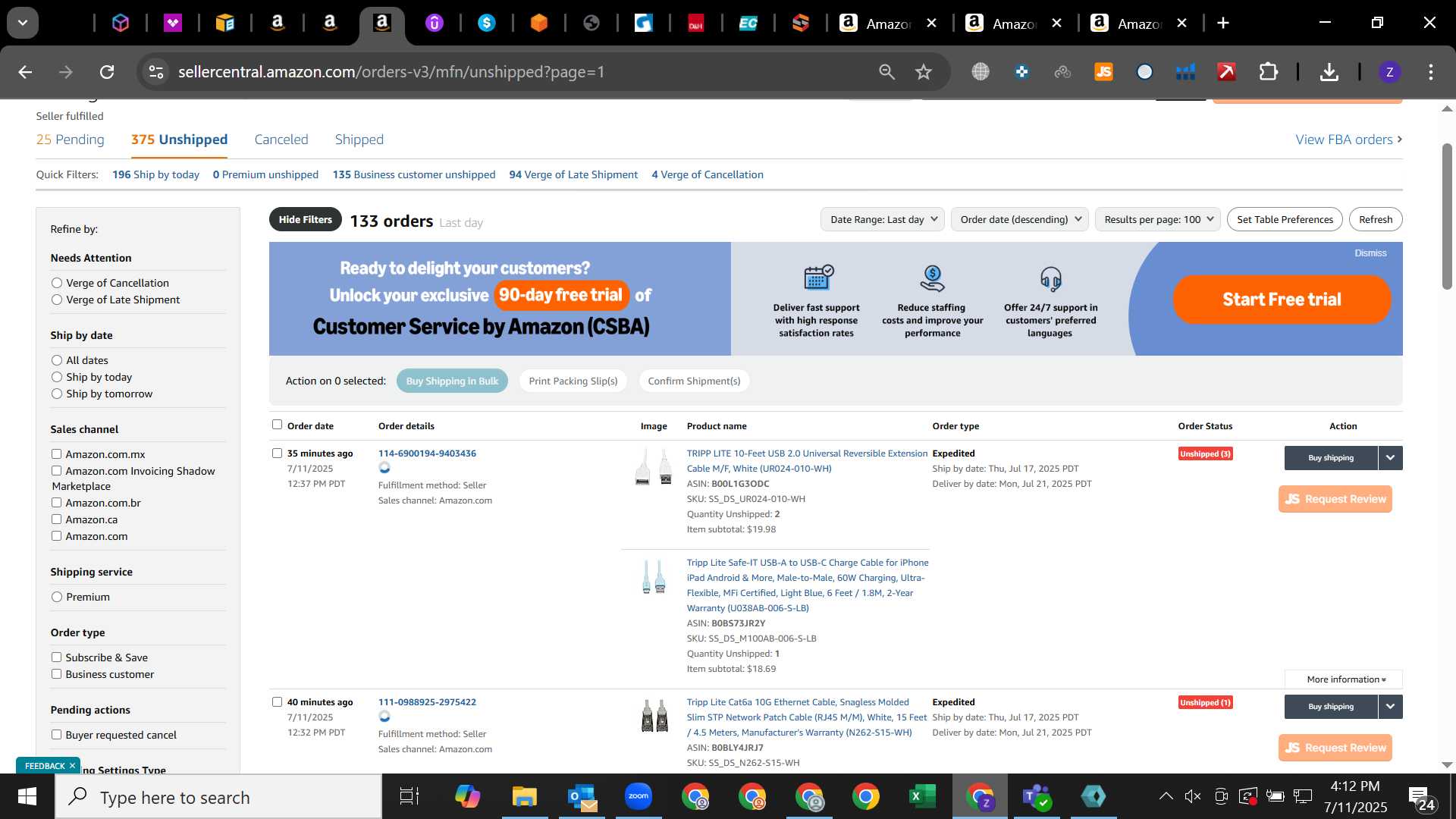
Task: Open Excel from the taskbar
Action: (x=922, y=797)
